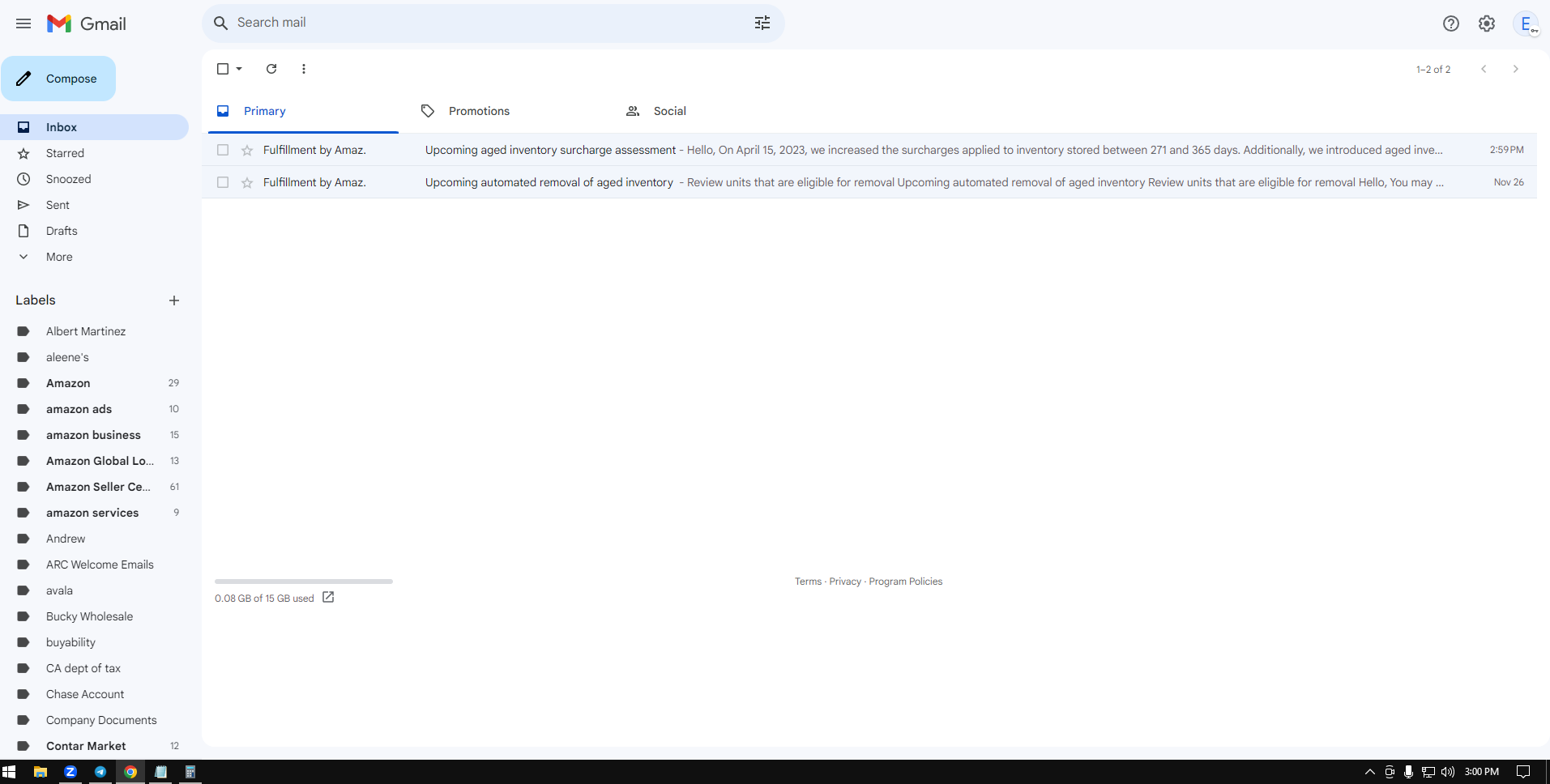Screen dimensions: 1550x784
Task: Open the Google account avatar
Action: pos(1527,23)
